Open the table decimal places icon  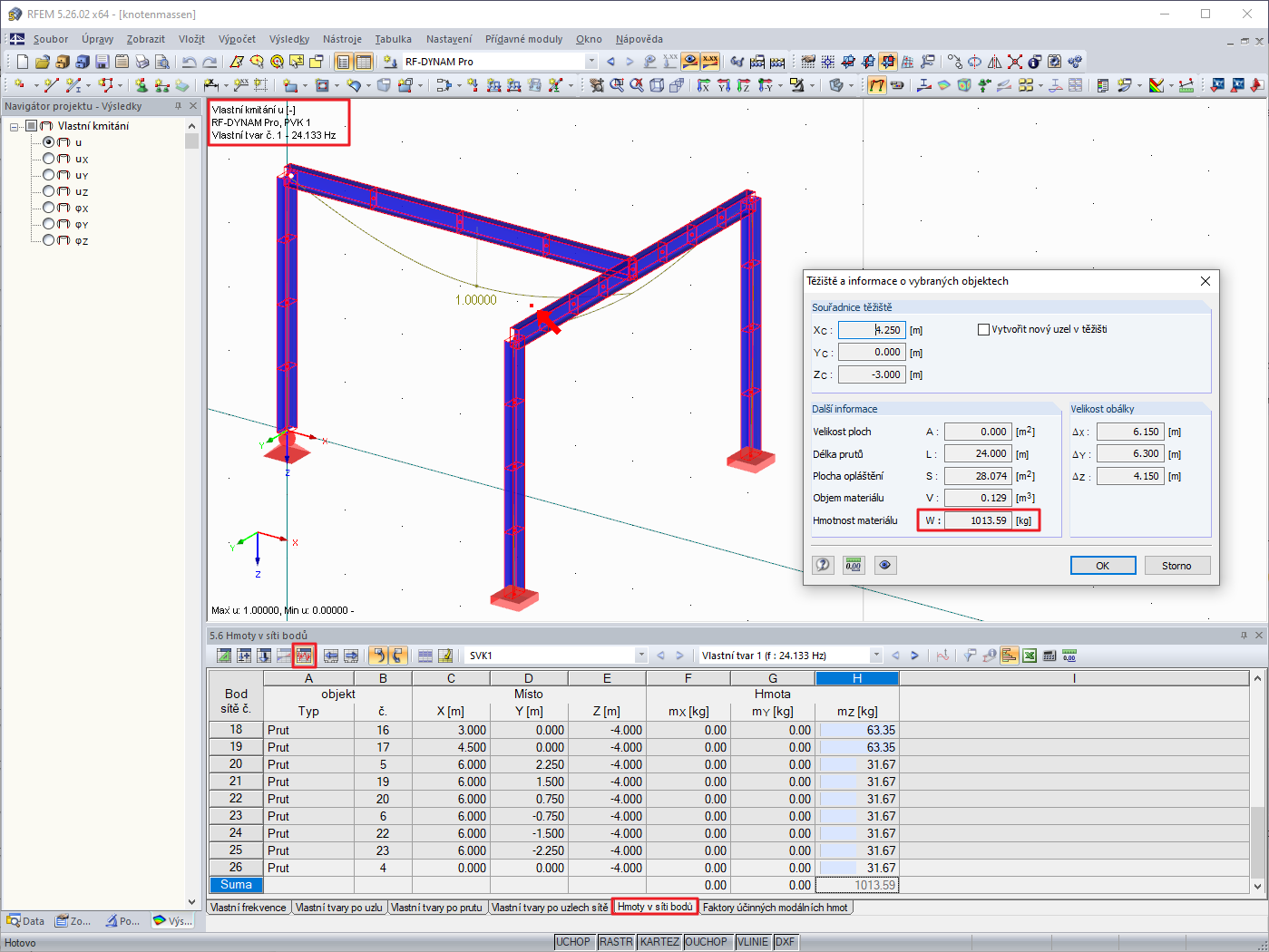(x=1069, y=656)
